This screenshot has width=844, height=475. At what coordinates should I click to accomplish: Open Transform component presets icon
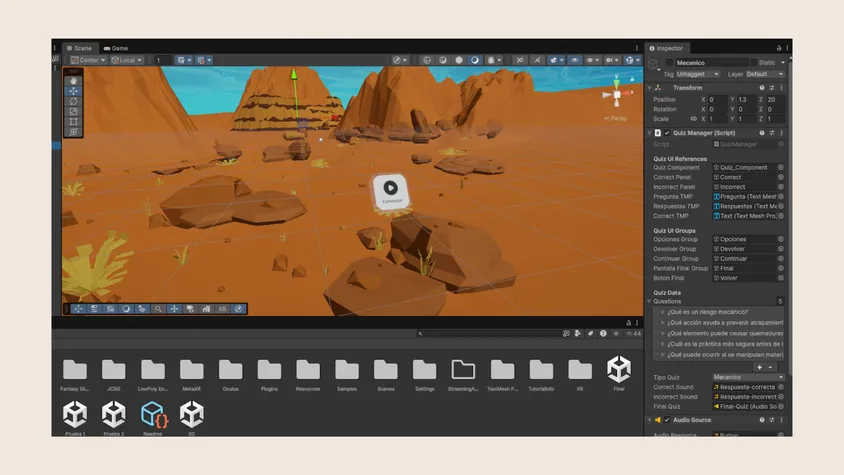pyautogui.click(x=771, y=88)
